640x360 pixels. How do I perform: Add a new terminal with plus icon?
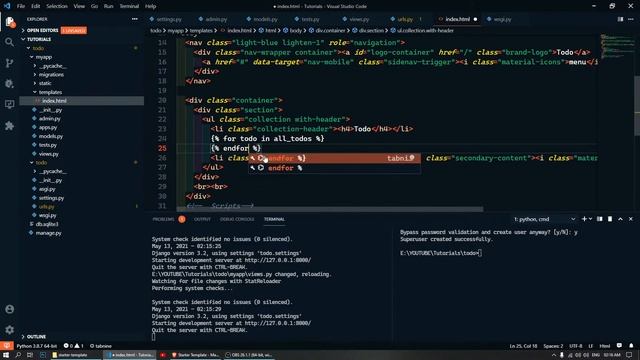pos(584,219)
